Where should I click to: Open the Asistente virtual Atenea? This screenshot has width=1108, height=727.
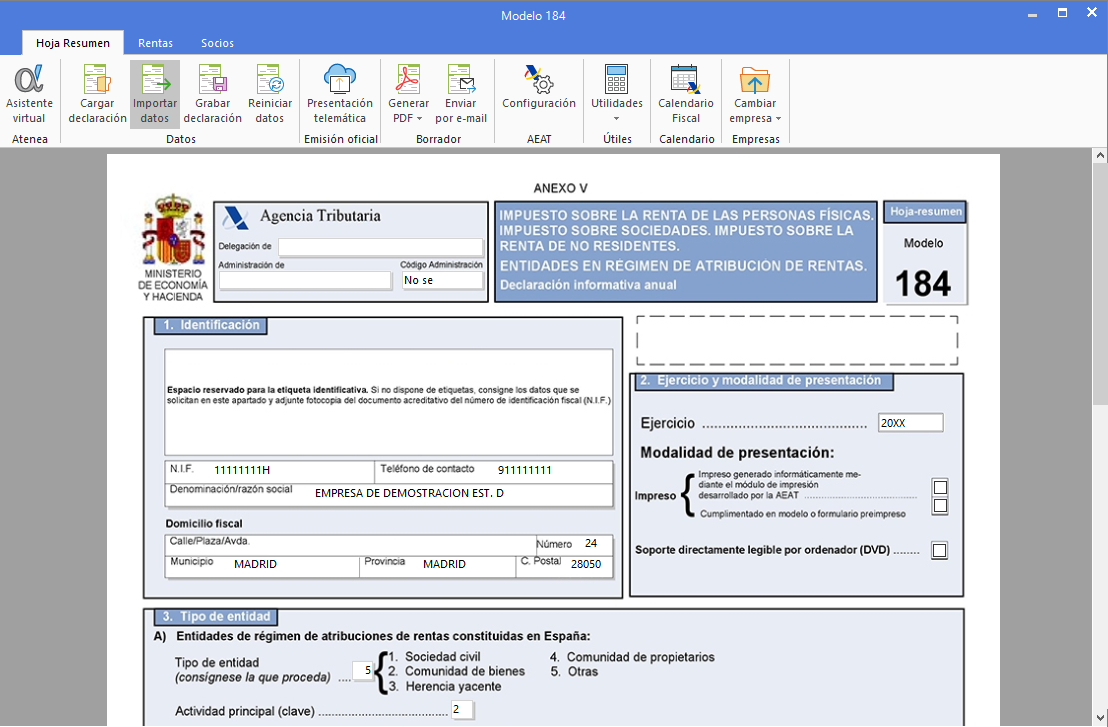pyautogui.click(x=29, y=94)
